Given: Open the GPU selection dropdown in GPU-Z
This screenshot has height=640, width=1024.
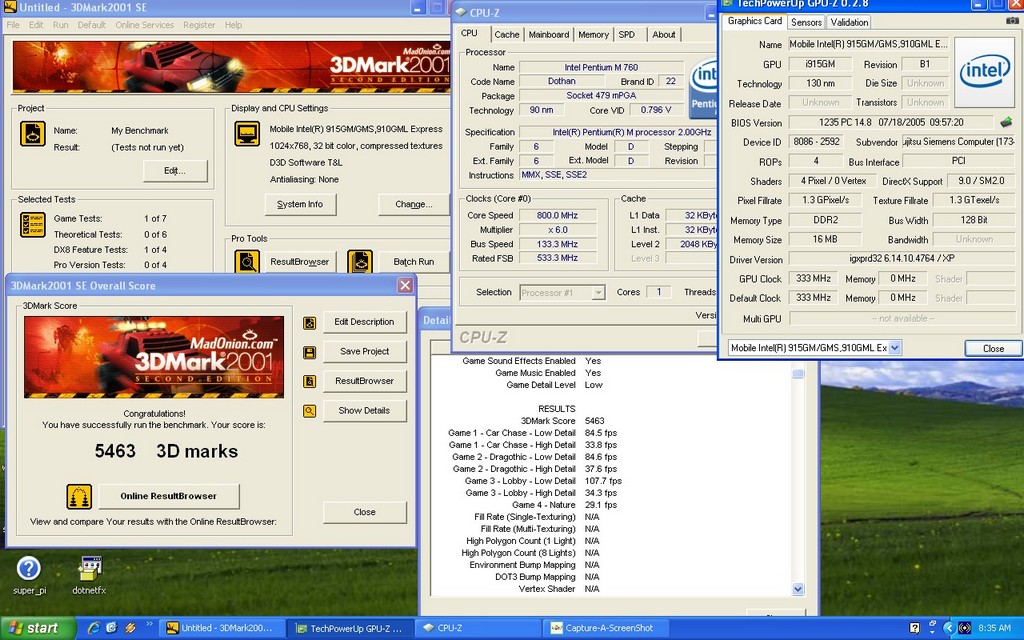Looking at the screenshot, I should click(894, 348).
